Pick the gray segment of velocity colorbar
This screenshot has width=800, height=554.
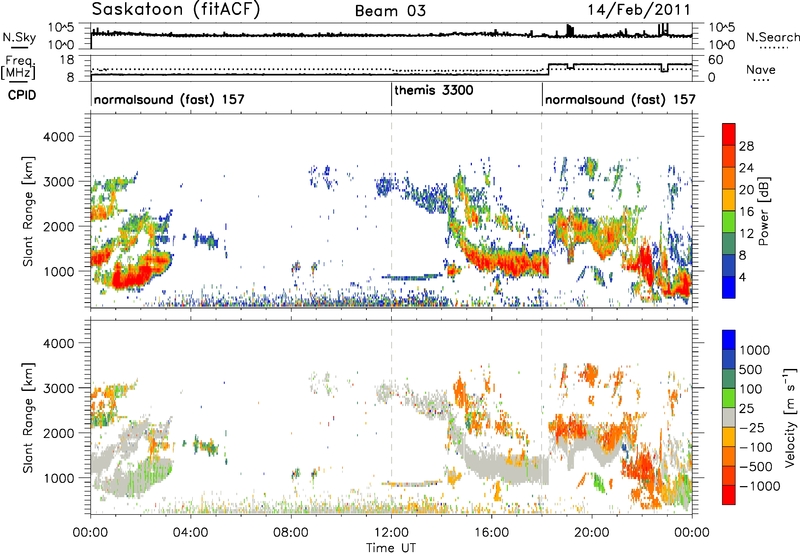729,417
